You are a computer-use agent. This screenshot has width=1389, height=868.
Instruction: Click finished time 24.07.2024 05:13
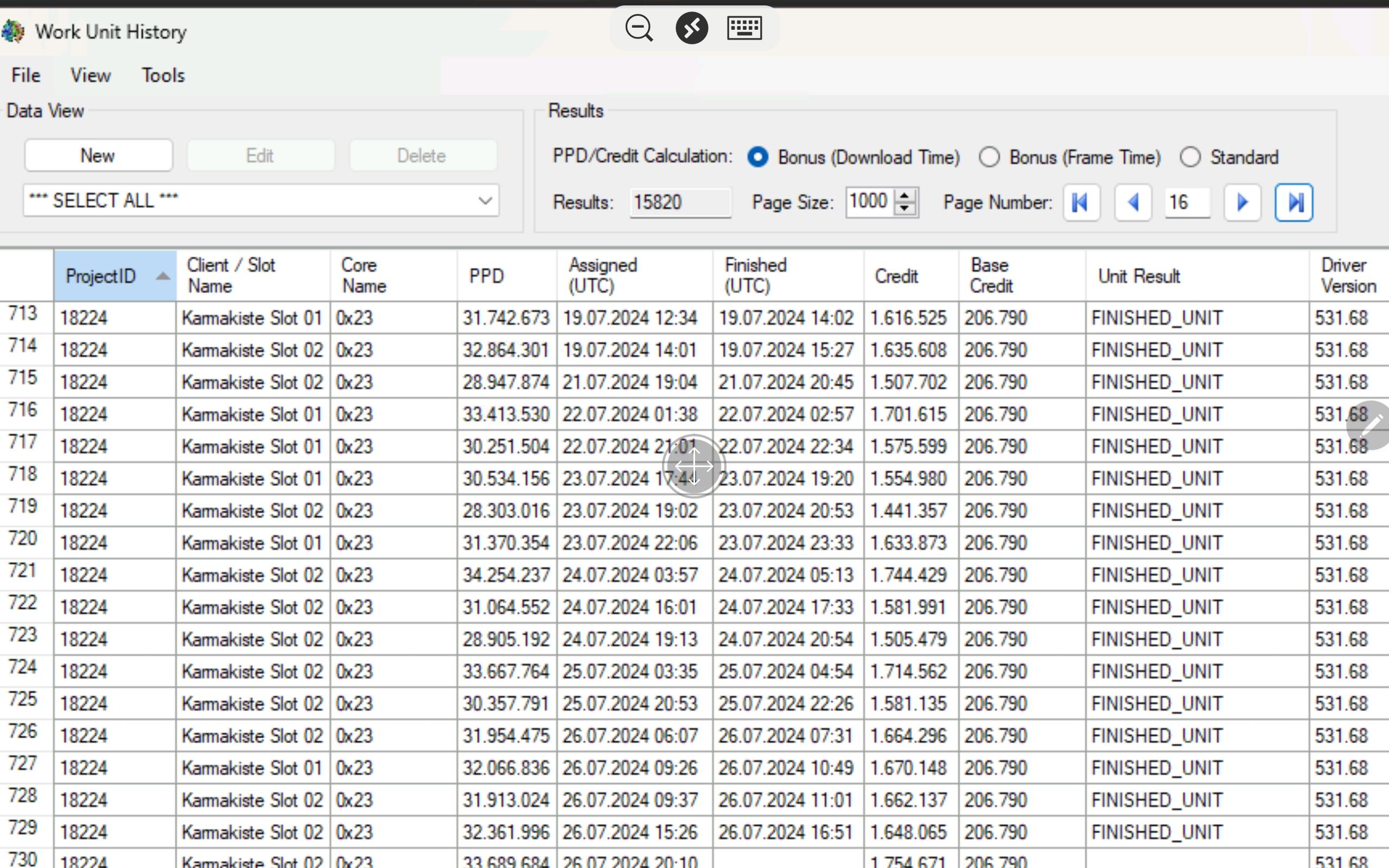click(x=786, y=575)
